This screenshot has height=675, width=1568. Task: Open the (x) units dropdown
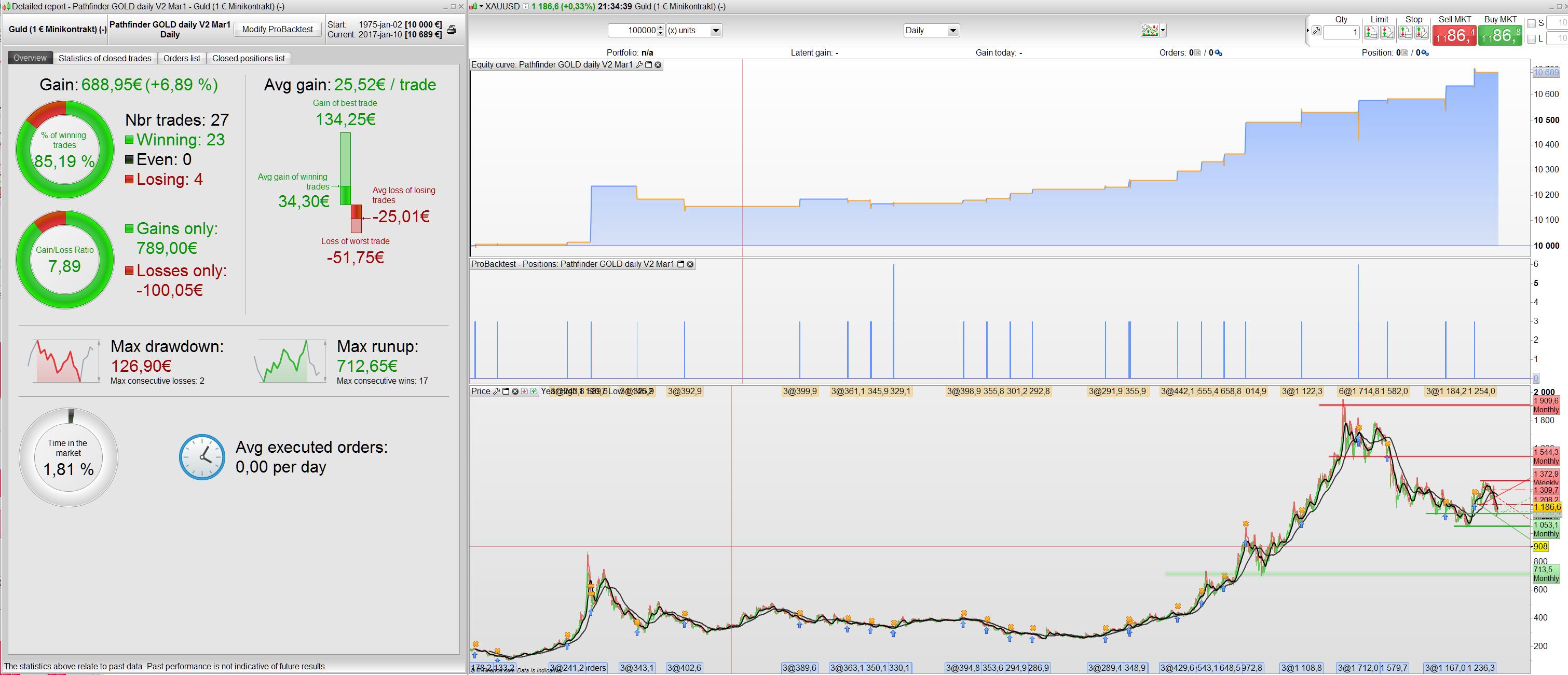[x=715, y=31]
